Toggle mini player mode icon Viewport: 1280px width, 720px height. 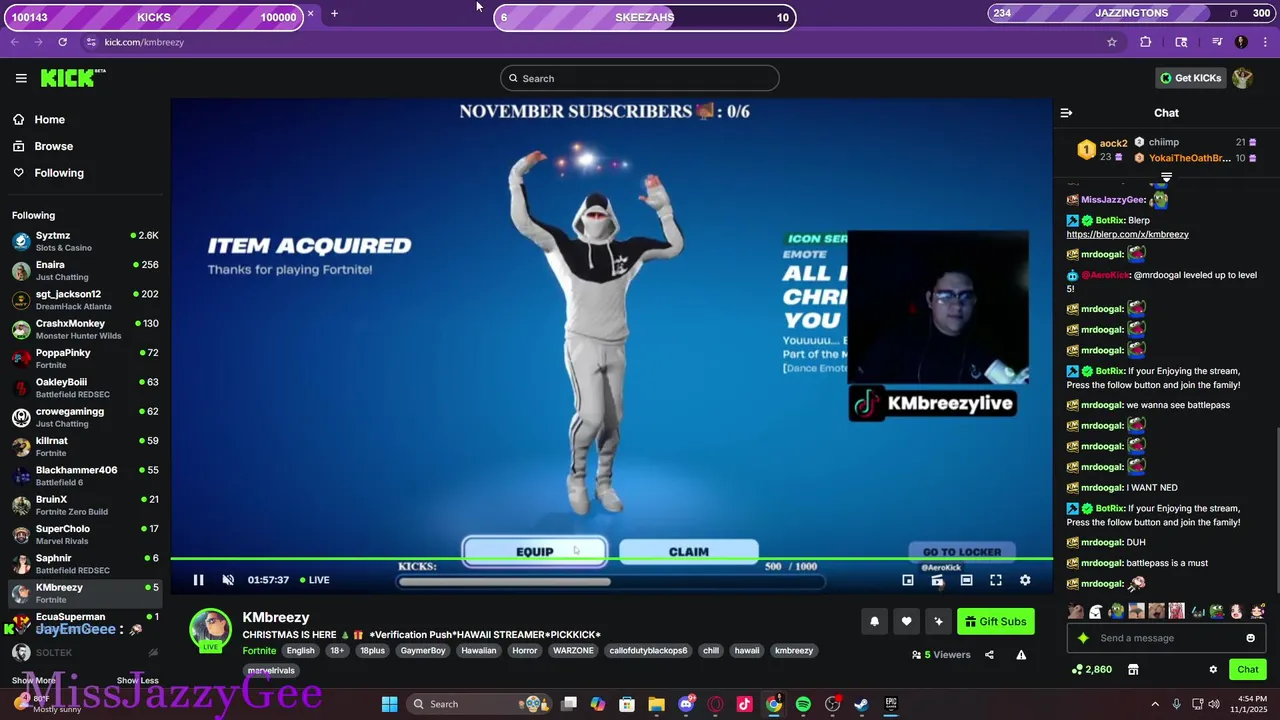908,580
